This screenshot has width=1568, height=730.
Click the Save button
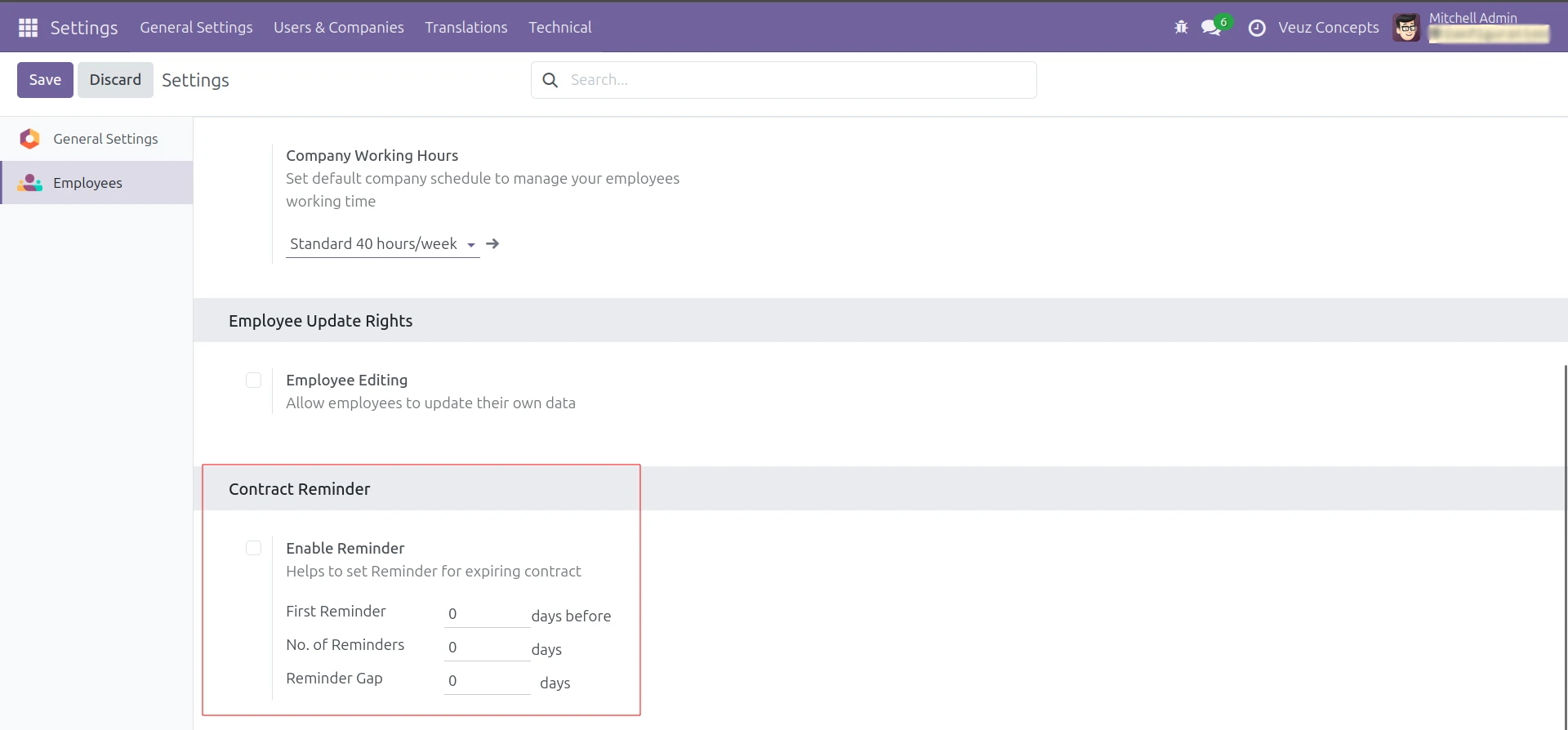click(45, 80)
